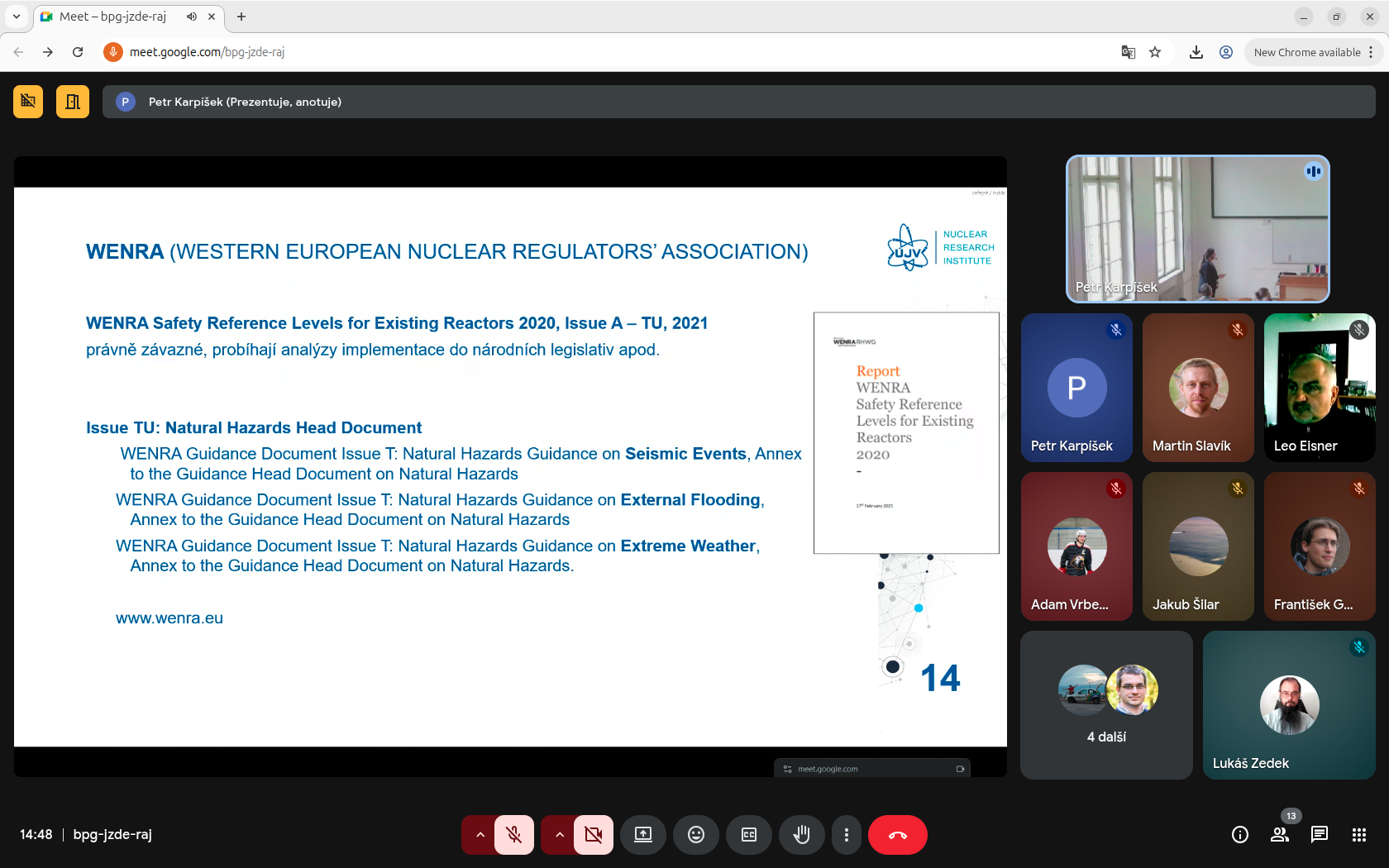The image size is (1389, 868).
Task: Open the emoji reactions button
Action: point(696,835)
